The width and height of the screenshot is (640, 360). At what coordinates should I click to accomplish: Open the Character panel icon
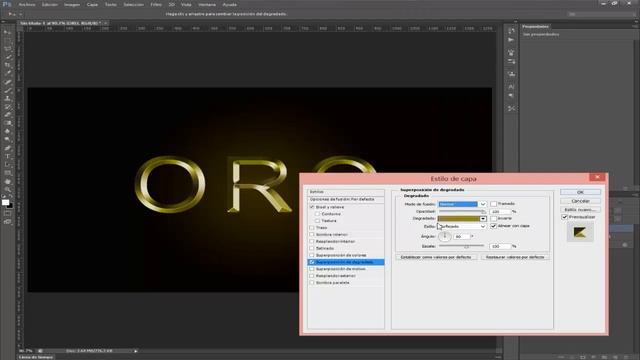click(511, 87)
